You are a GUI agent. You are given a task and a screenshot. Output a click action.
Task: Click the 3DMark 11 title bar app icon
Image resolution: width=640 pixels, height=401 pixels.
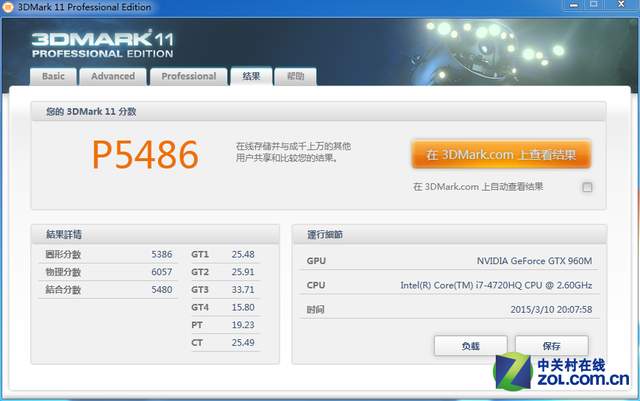[x=11, y=8]
